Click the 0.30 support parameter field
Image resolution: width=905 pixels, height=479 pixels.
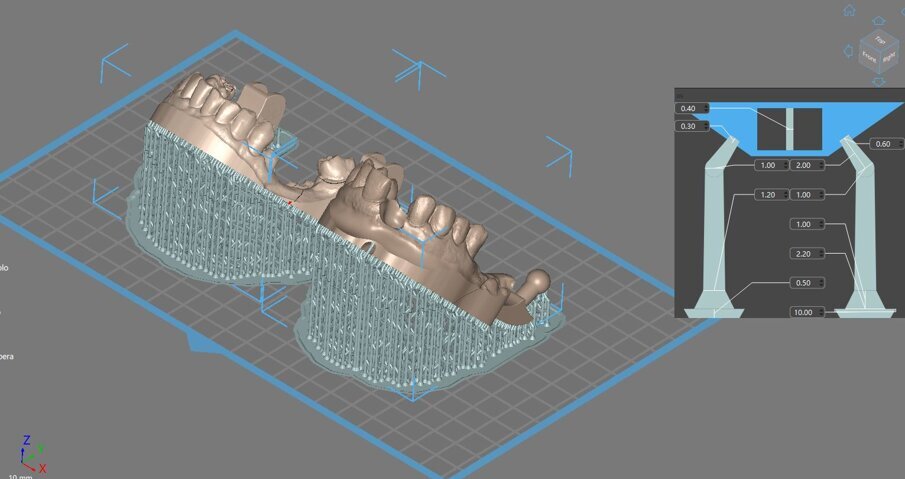[x=689, y=126]
